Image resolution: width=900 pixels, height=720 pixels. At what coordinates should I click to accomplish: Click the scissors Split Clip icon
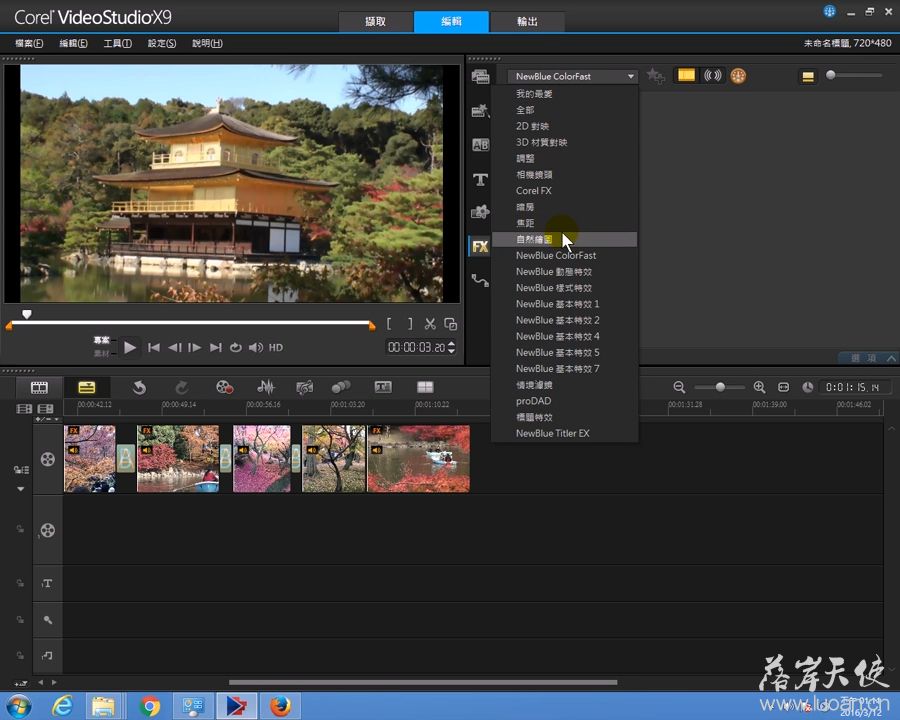coord(430,324)
